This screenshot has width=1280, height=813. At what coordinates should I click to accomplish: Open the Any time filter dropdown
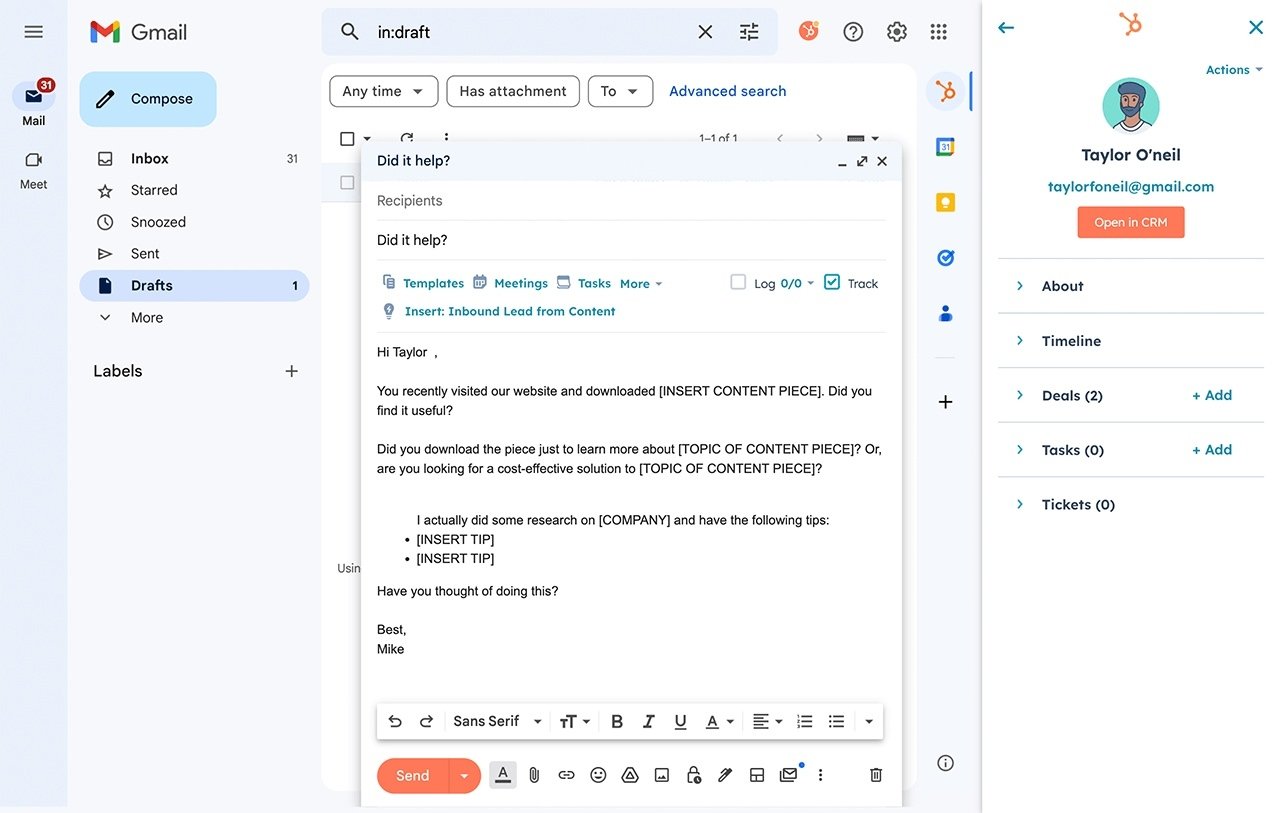pos(383,91)
